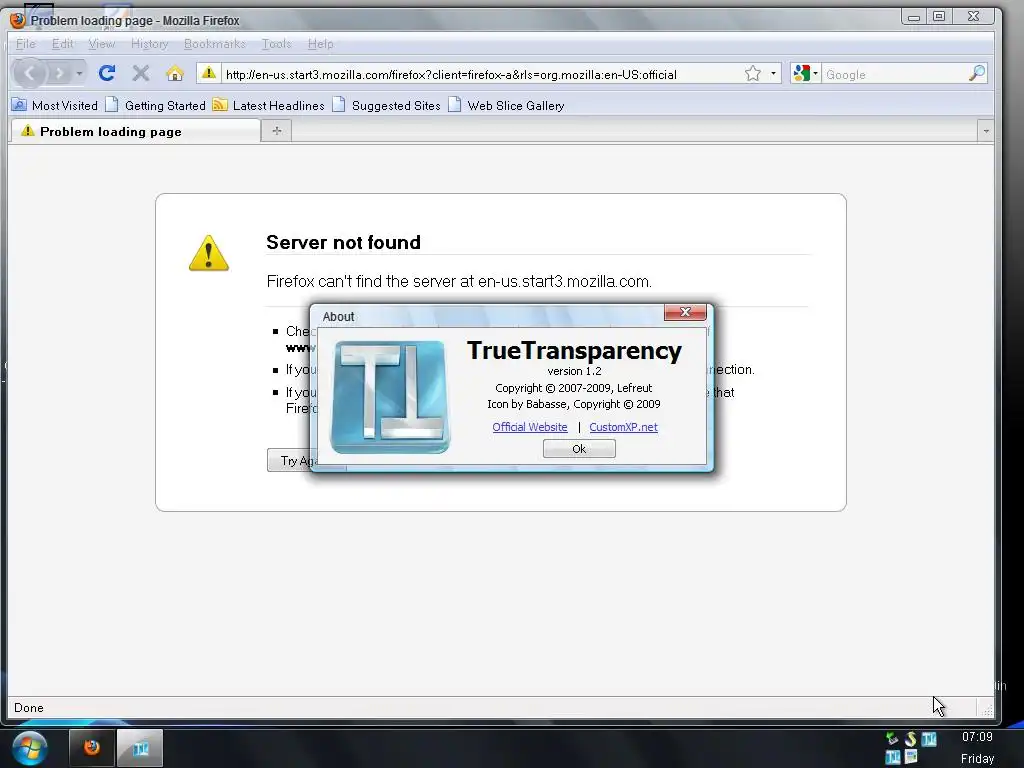
Task: Open the Tools menu
Action: [276, 44]
